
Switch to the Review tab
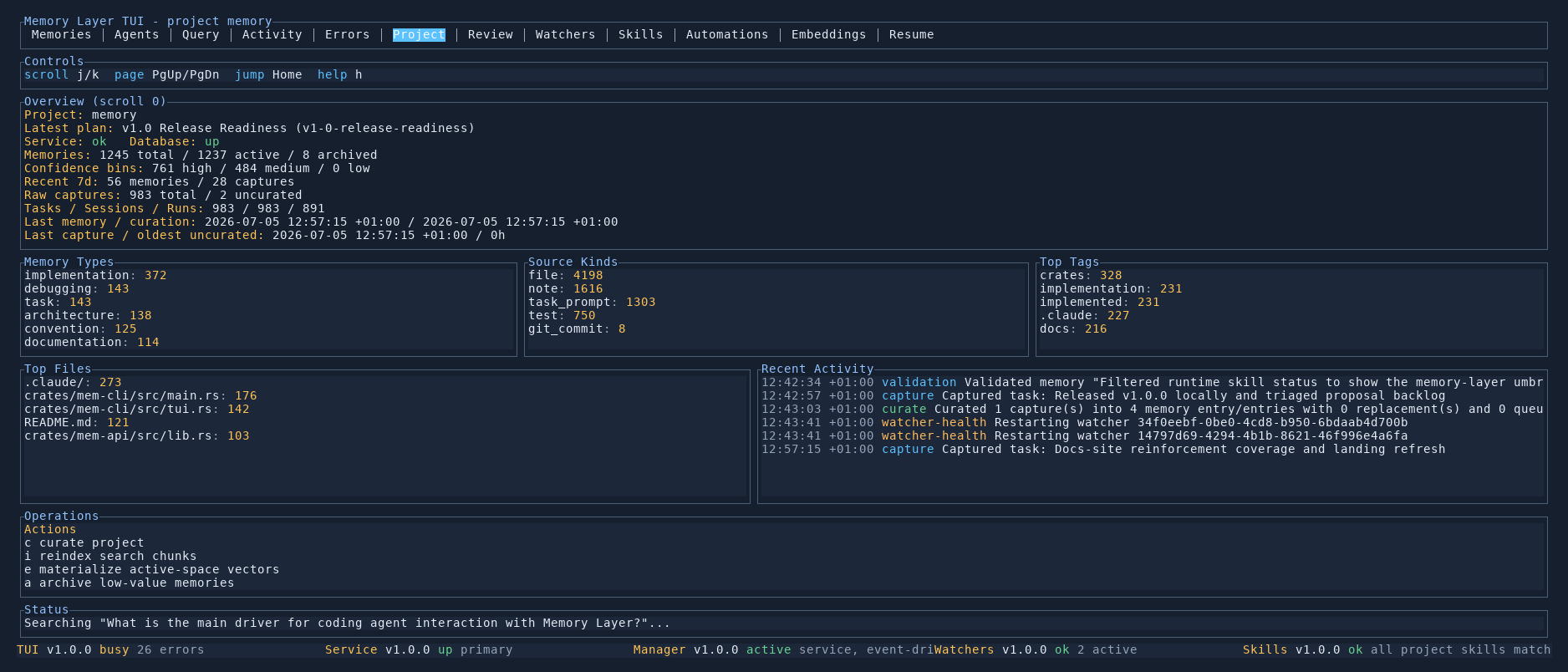point(491,34)
